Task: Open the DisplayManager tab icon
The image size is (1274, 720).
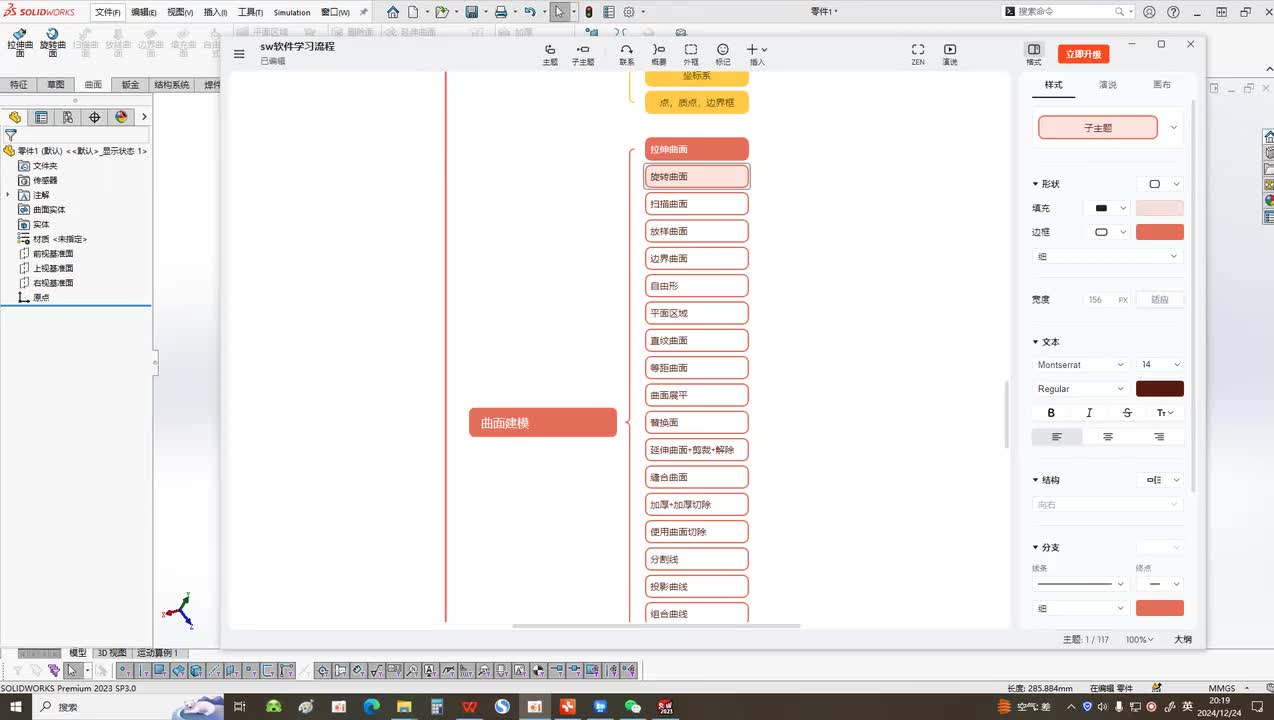Action: (x=121, y=117)
